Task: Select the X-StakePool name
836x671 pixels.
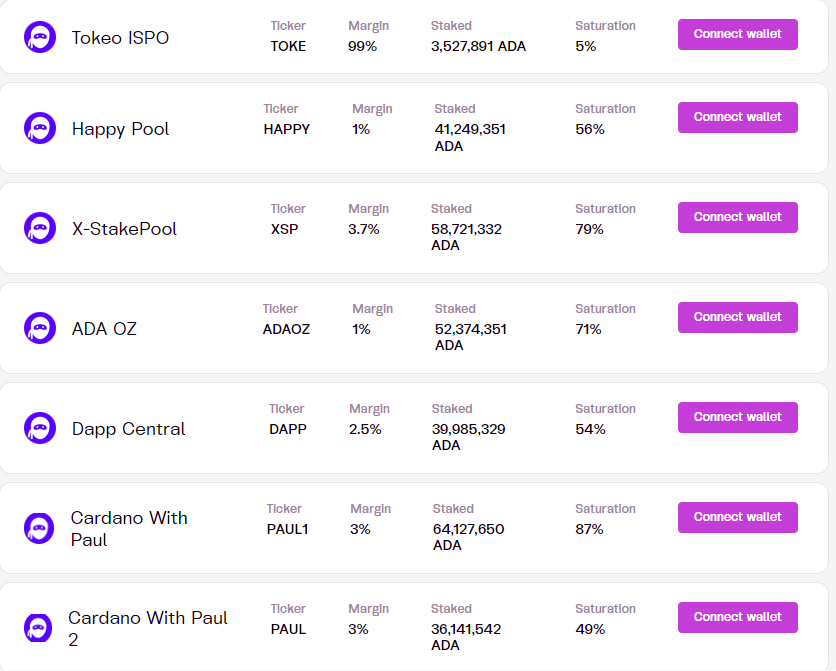Action: point(124,229)
